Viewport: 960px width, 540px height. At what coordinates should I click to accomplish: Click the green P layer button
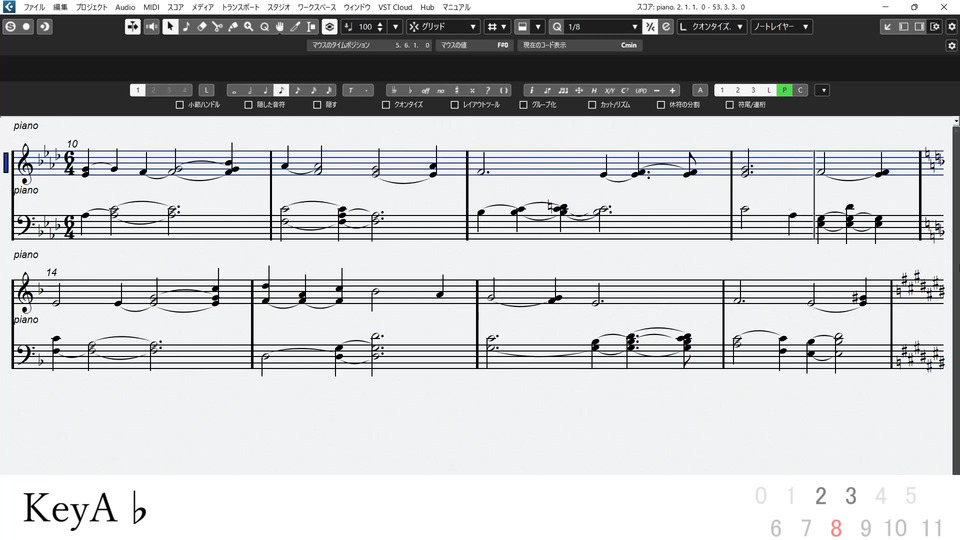(785, 90)
